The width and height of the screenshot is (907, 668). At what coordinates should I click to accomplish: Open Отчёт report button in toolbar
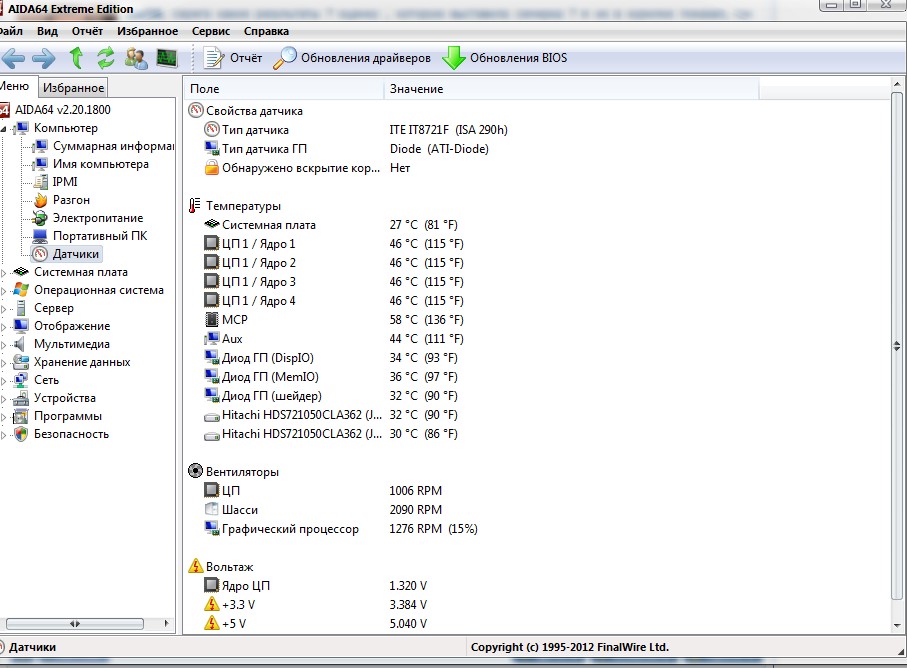tap(233, 58)
